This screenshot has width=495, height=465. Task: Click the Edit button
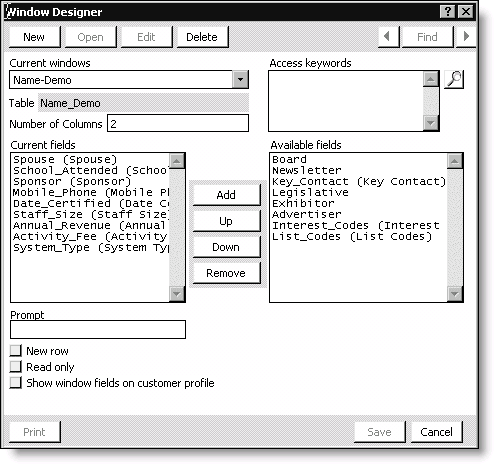click(x=147, y=37)
